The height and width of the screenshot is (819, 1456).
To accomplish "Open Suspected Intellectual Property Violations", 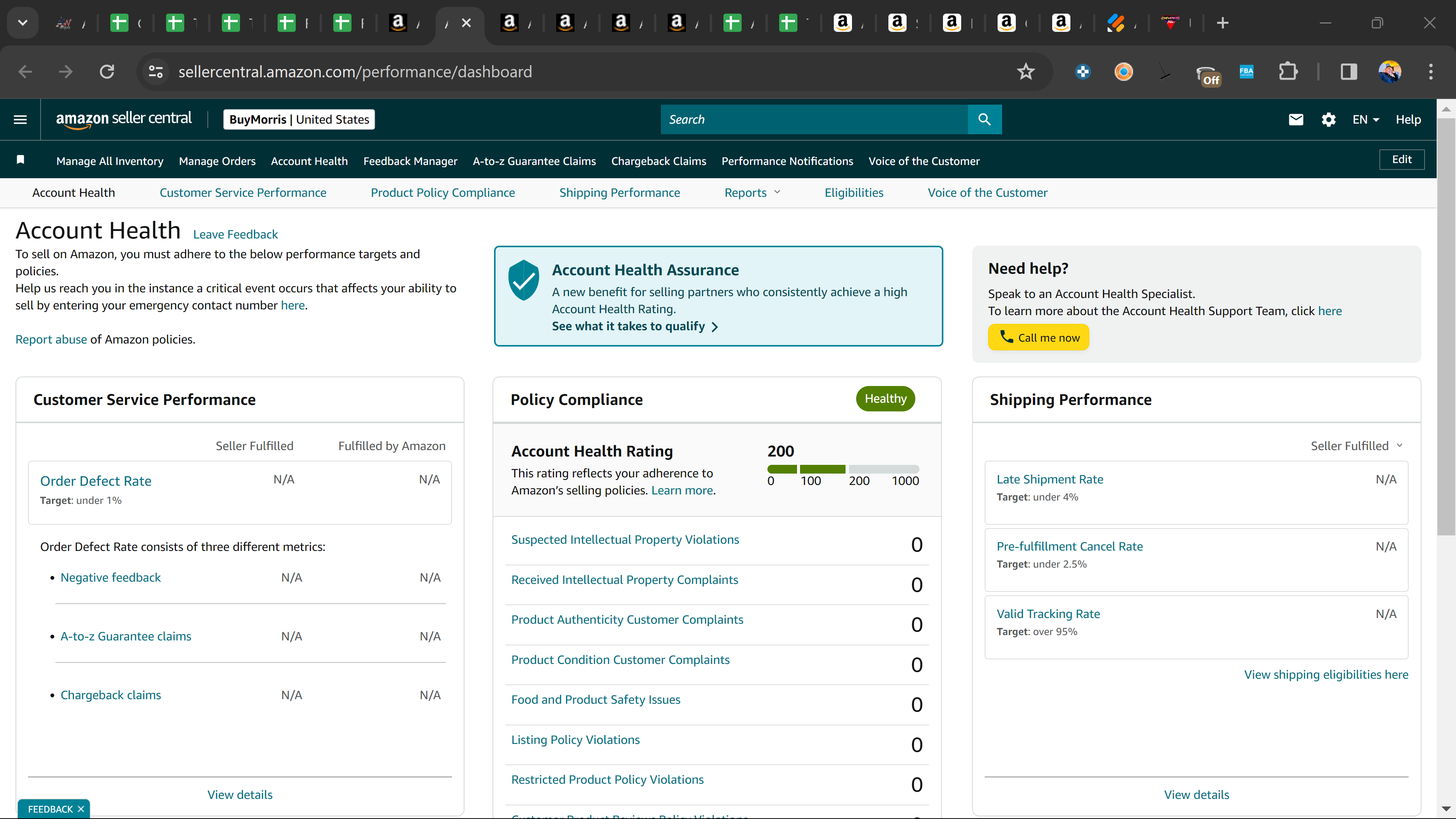I will (x=625, y=539).
